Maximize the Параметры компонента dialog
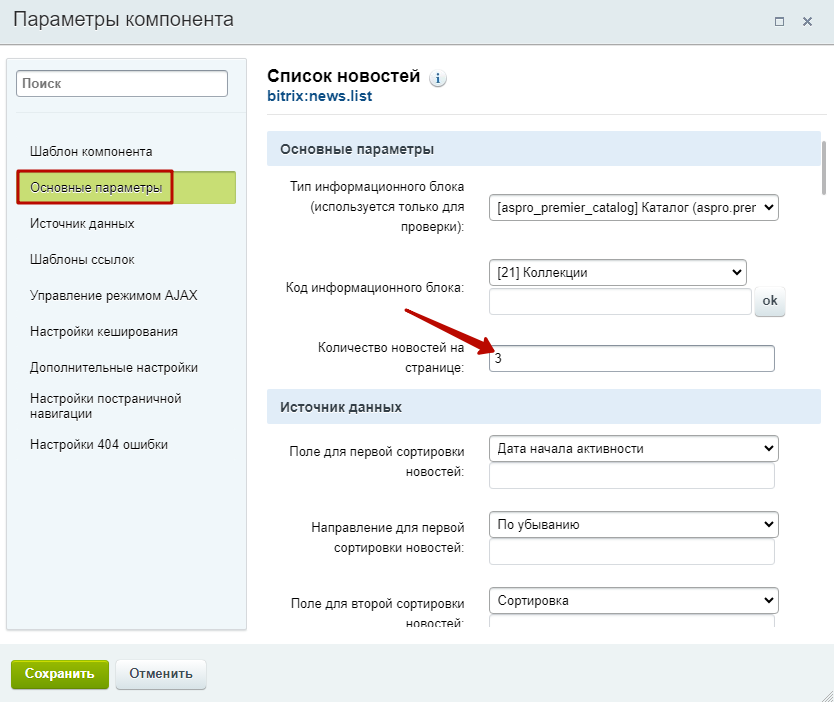The image size is (834, 702). [779, 21]
